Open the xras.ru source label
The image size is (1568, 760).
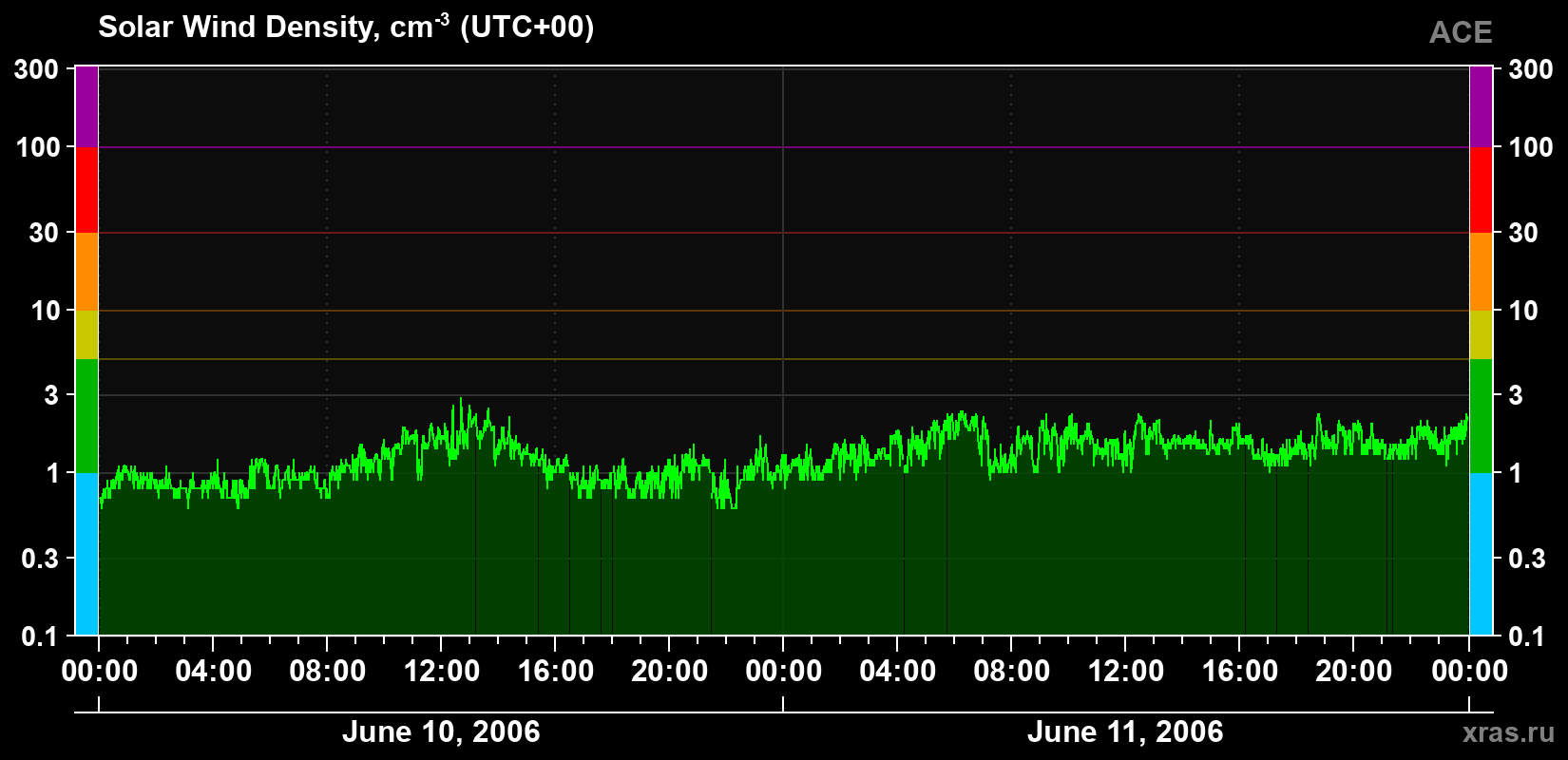click(1509, 732)
